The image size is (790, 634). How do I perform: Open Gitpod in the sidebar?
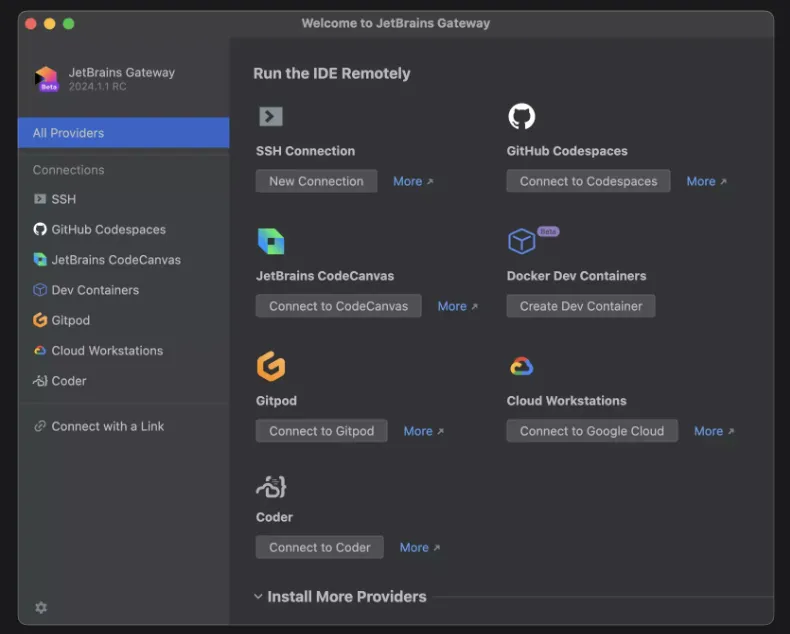pyautogui.click(x=123, y=320)
